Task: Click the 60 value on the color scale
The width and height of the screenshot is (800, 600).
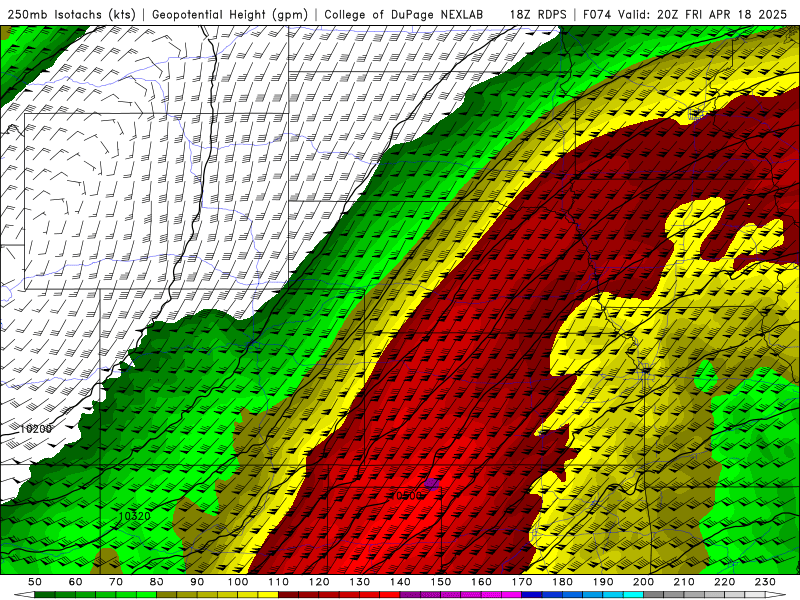Action: 76,582
